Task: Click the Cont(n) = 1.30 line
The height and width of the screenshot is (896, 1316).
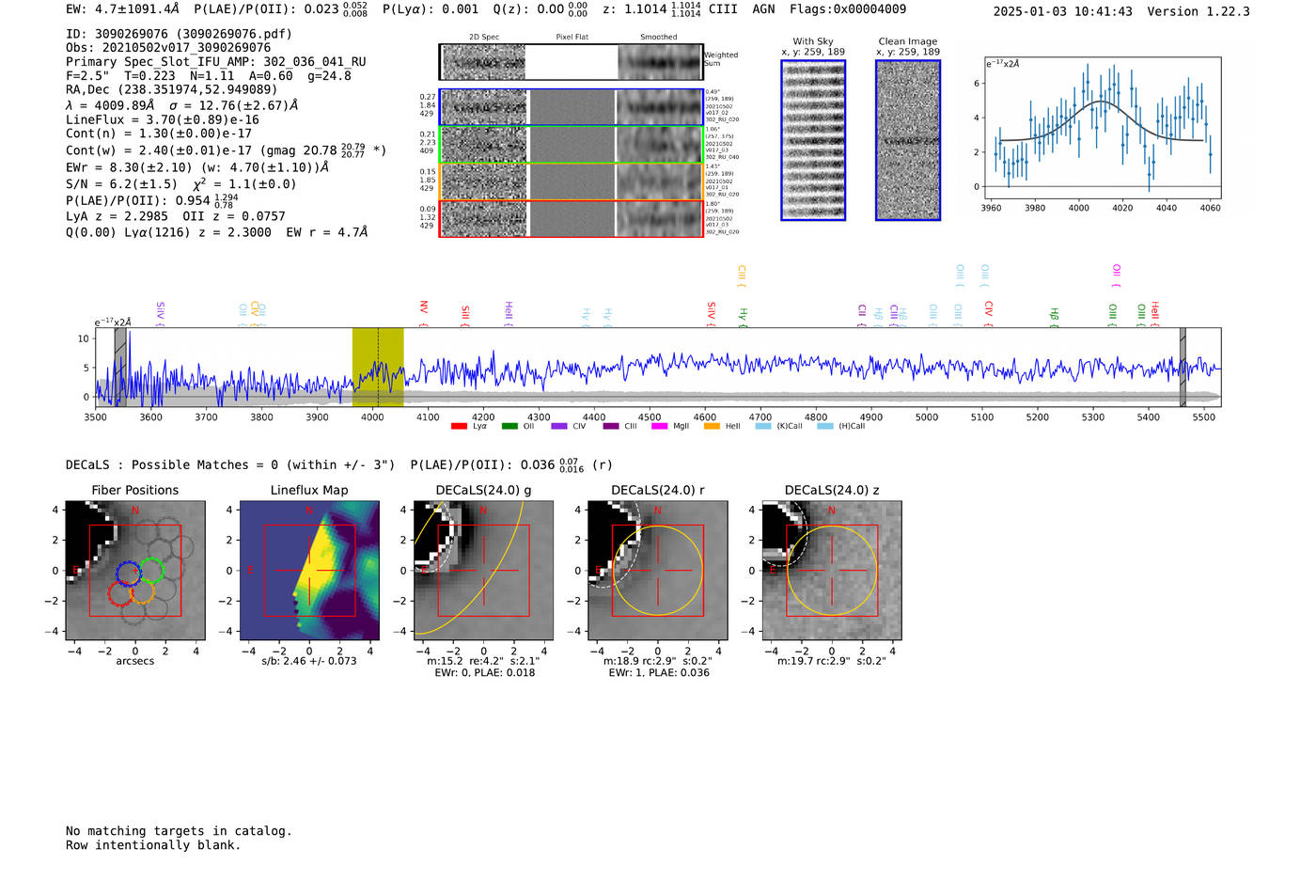Action: (159, 134)
